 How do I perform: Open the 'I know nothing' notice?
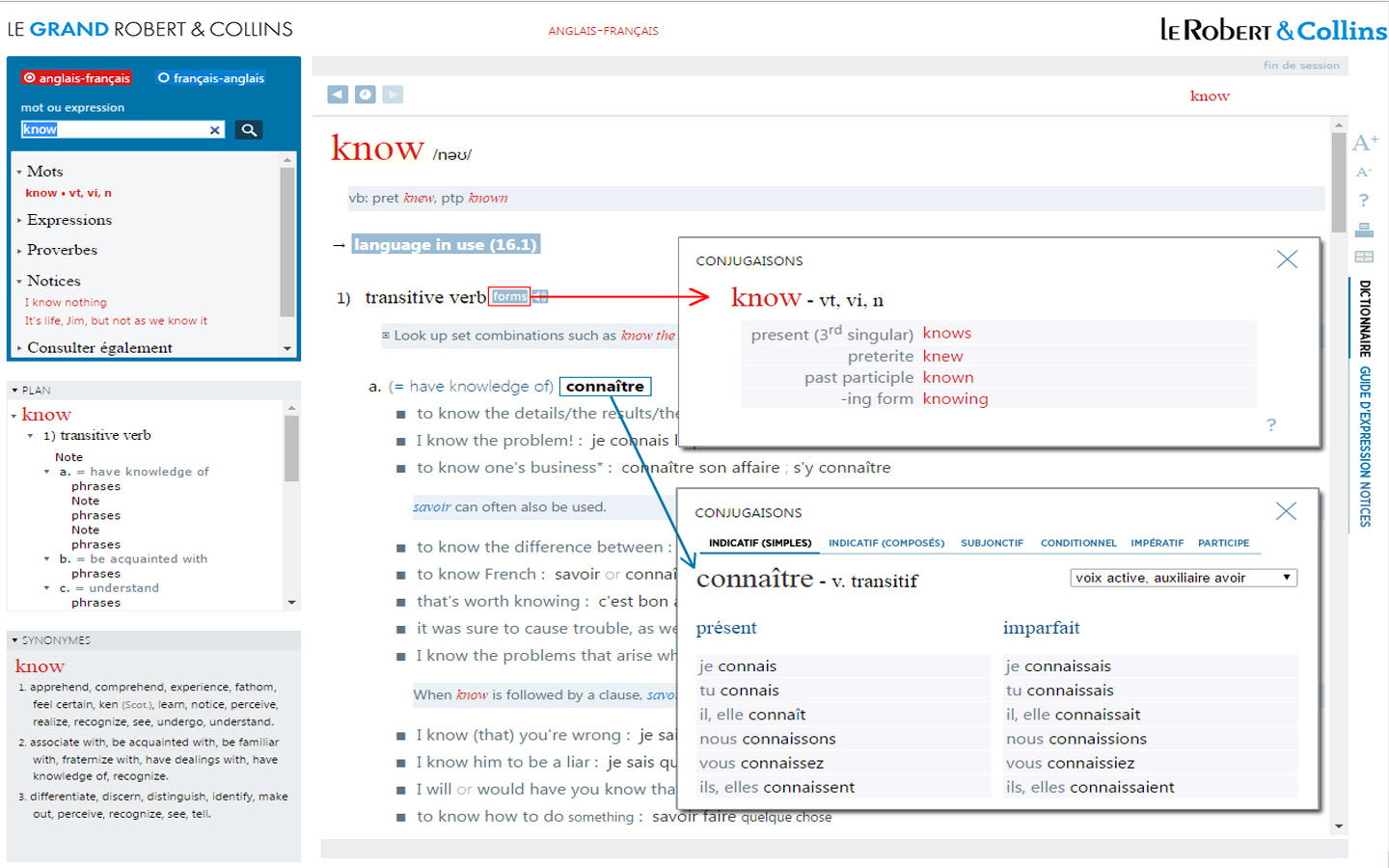(x=66, y=303)
